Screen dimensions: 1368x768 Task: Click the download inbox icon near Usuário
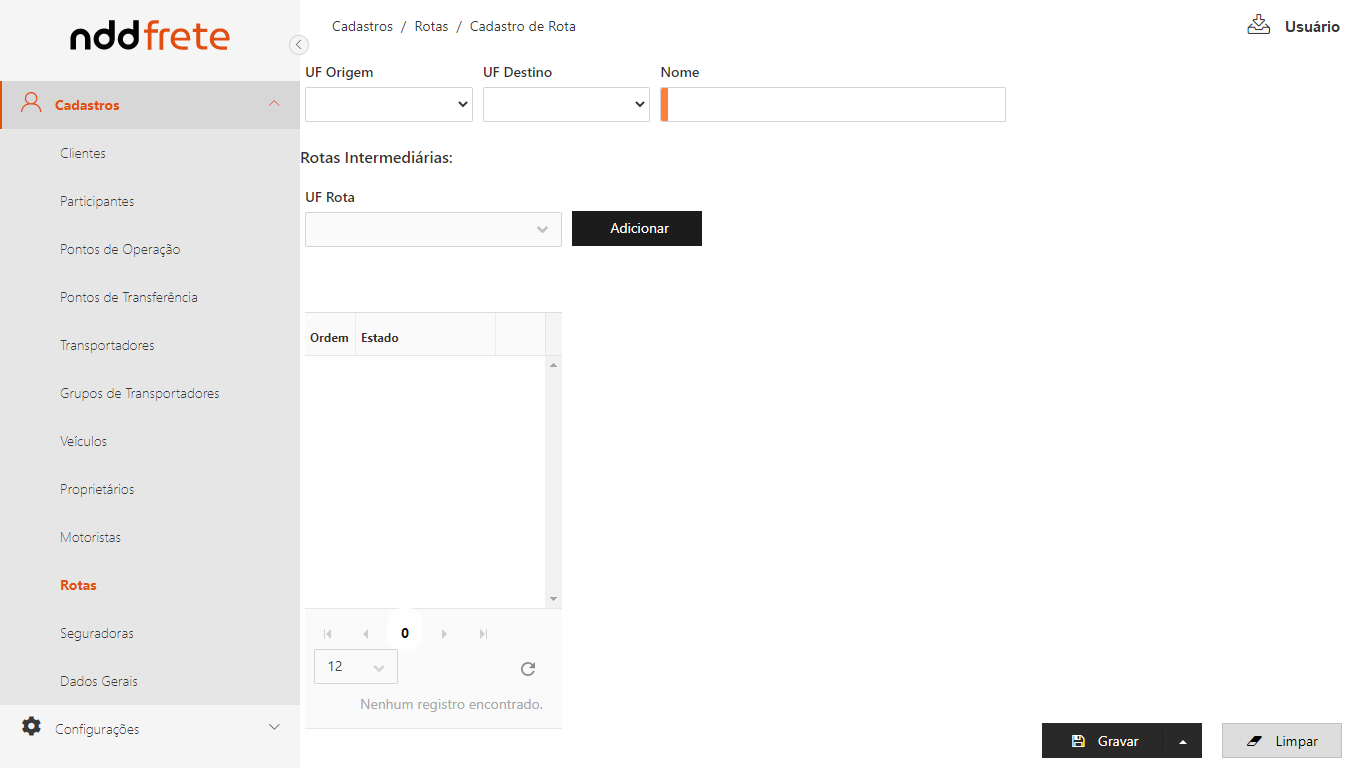[1258, 25]
